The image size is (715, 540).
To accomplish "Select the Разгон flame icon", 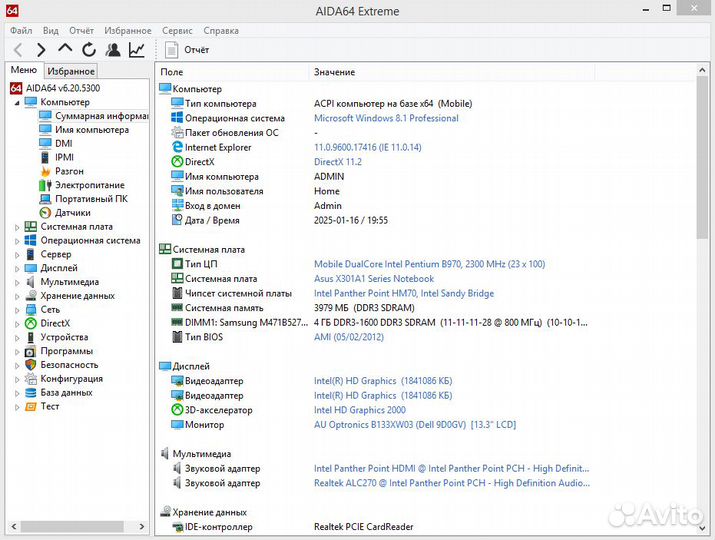I will click(x=45, y=171).
